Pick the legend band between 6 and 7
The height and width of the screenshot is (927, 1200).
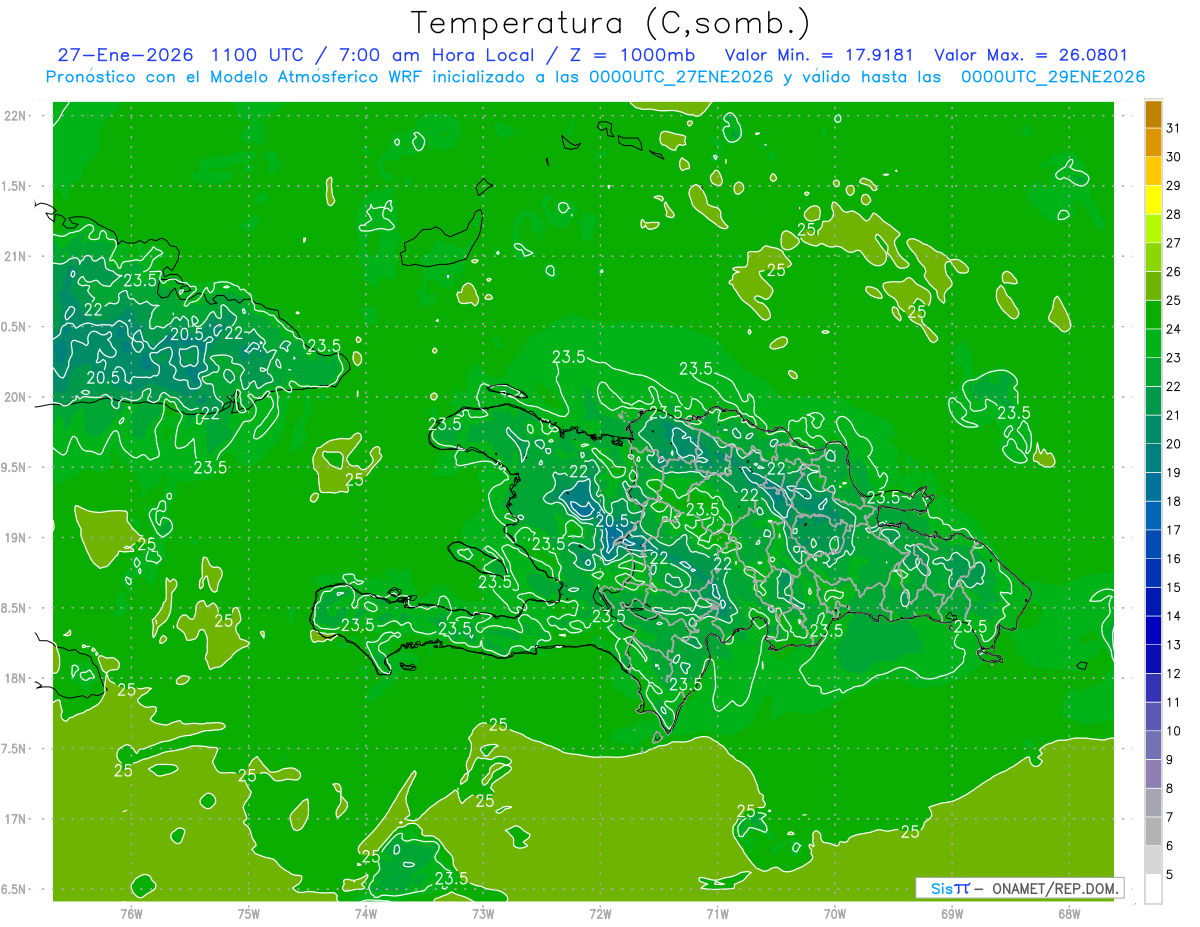pyautogui.click(x=1153, y=831)
